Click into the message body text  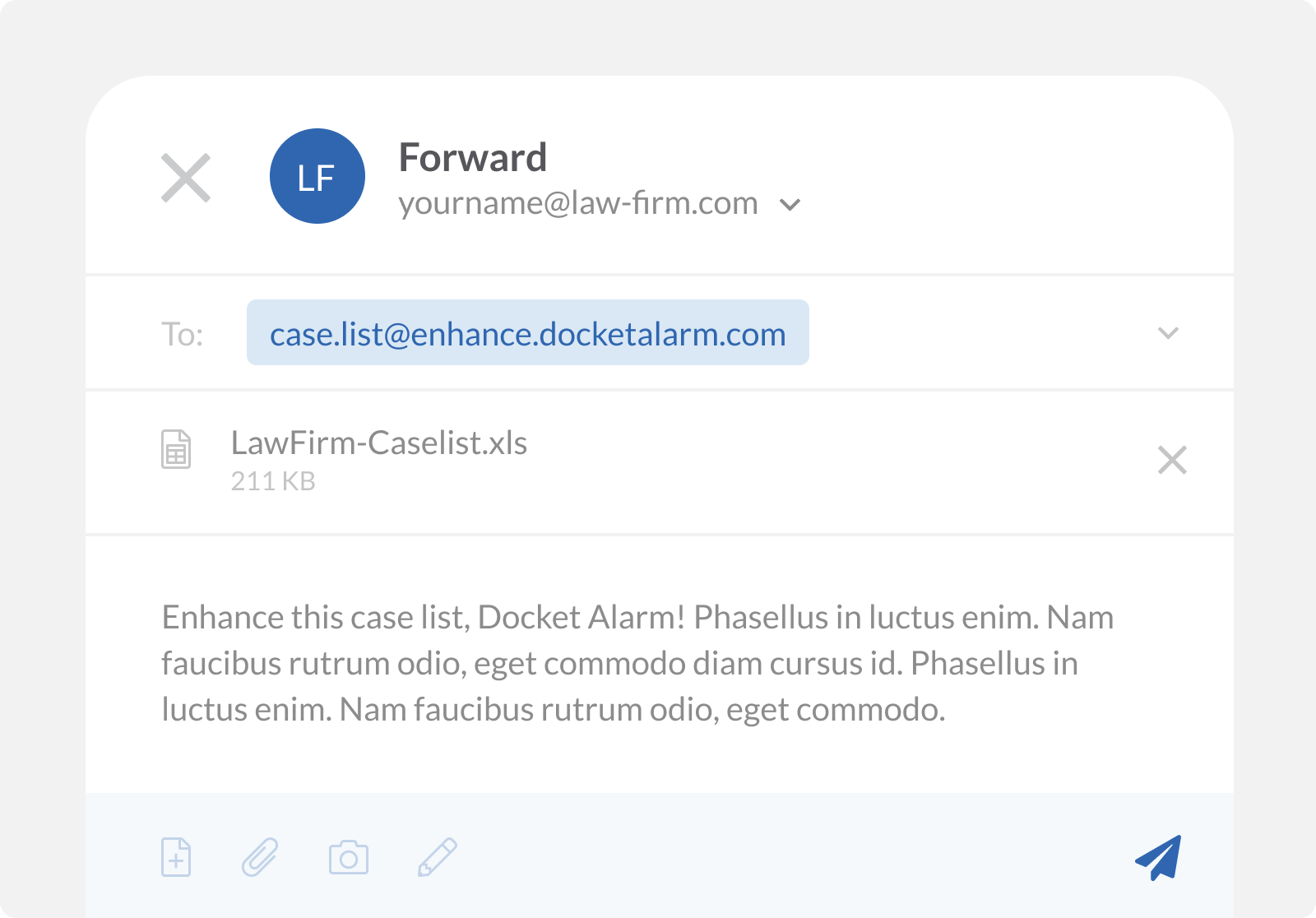(x=619, y=663)
